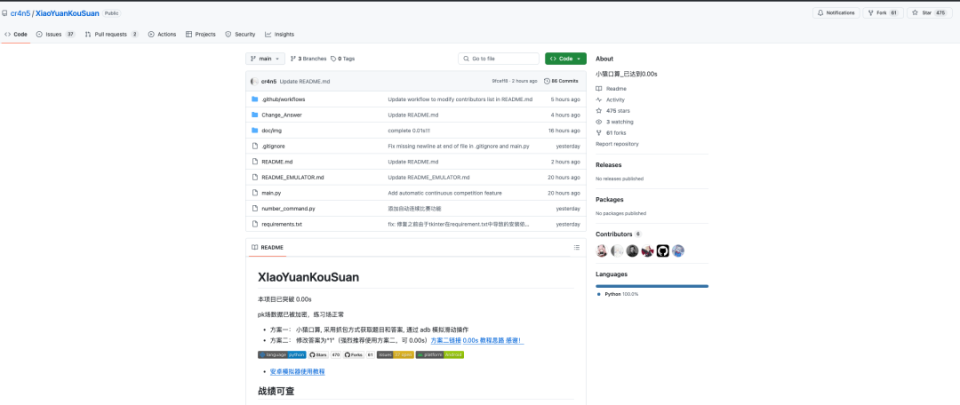Click commit message 'complete 0.01s!!!'
Viewport: 960px width, 405px height.
[x=409, y=130]
